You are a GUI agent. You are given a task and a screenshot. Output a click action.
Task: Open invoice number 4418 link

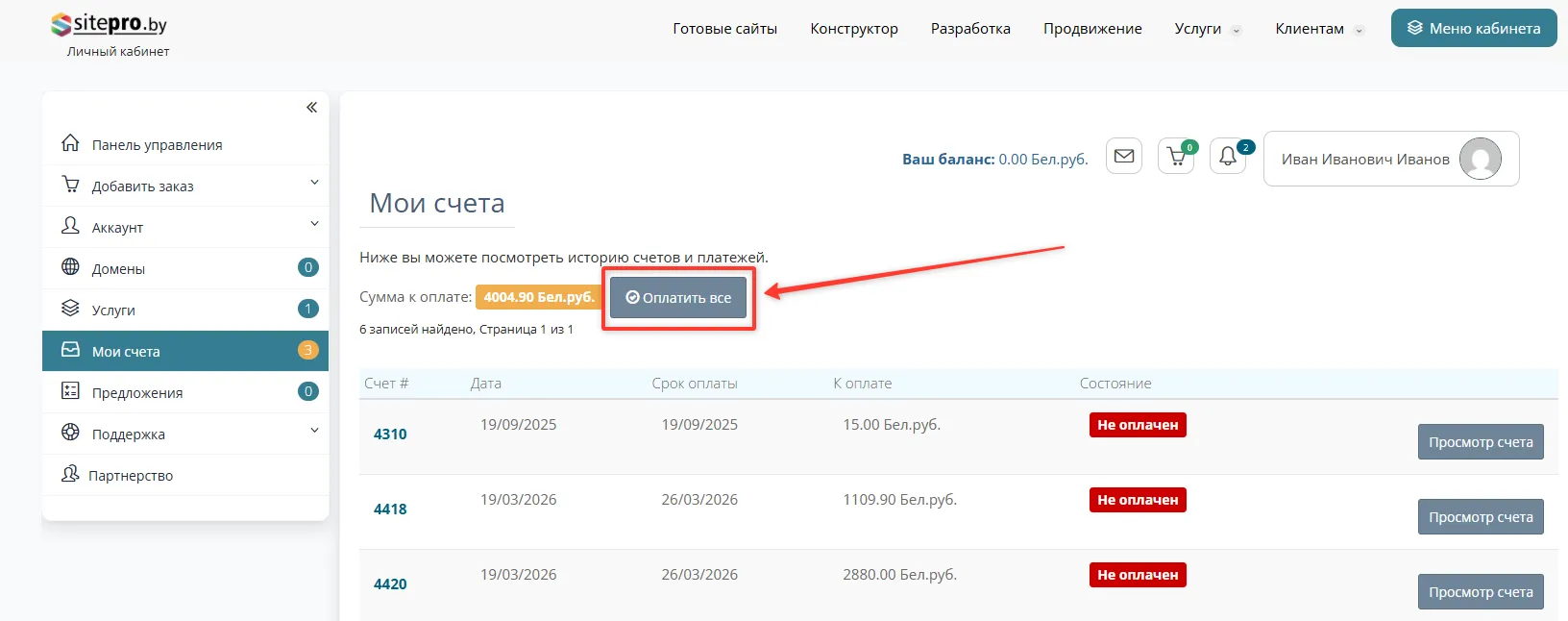click(390, 509)
